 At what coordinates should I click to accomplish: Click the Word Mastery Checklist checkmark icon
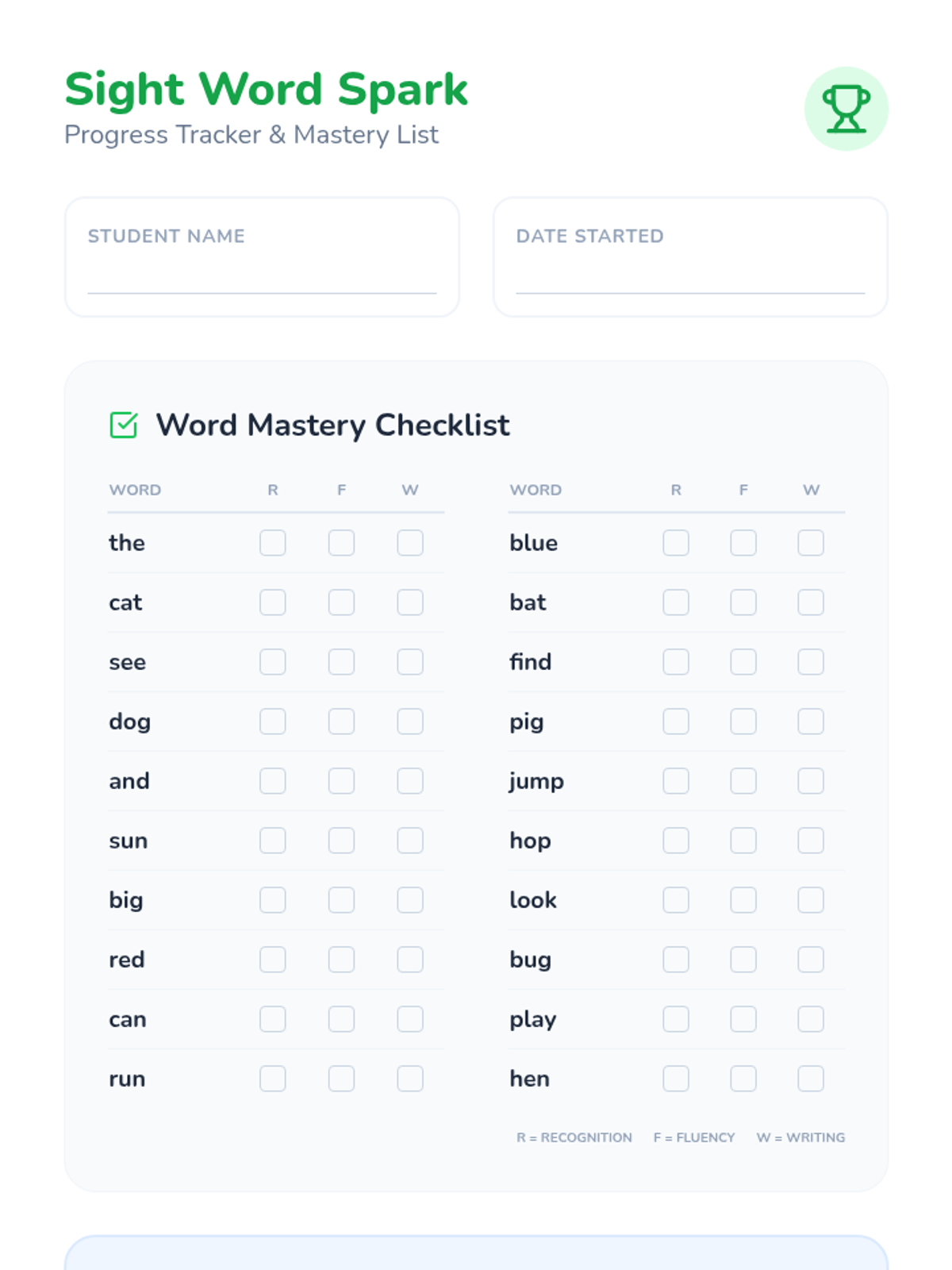pos(124,425)
